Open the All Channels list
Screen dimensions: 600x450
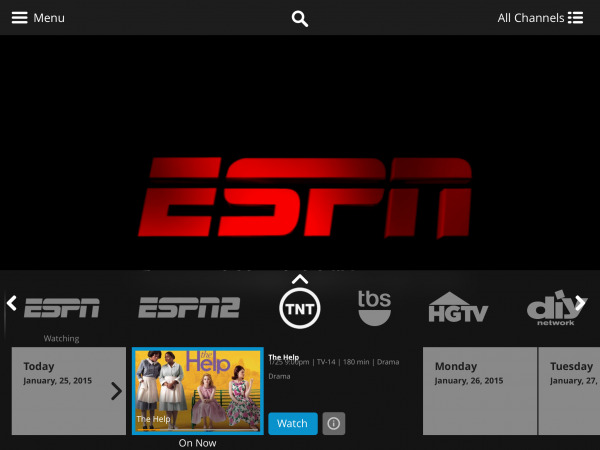click(540, 18)
